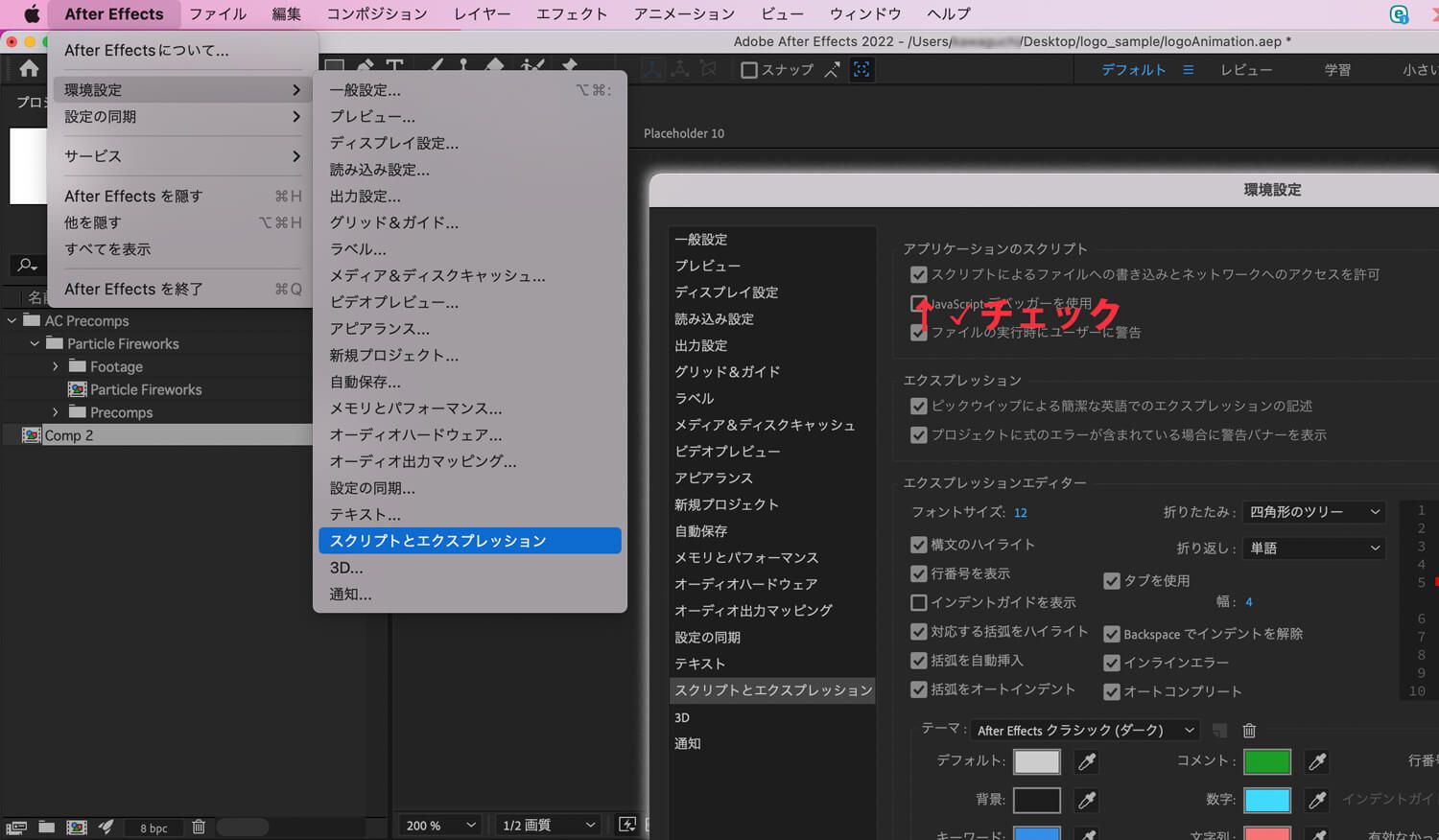Click eyedropper next to 数字 color
The height and width of the screenshot is (840, 1439).
[1317, 800]
